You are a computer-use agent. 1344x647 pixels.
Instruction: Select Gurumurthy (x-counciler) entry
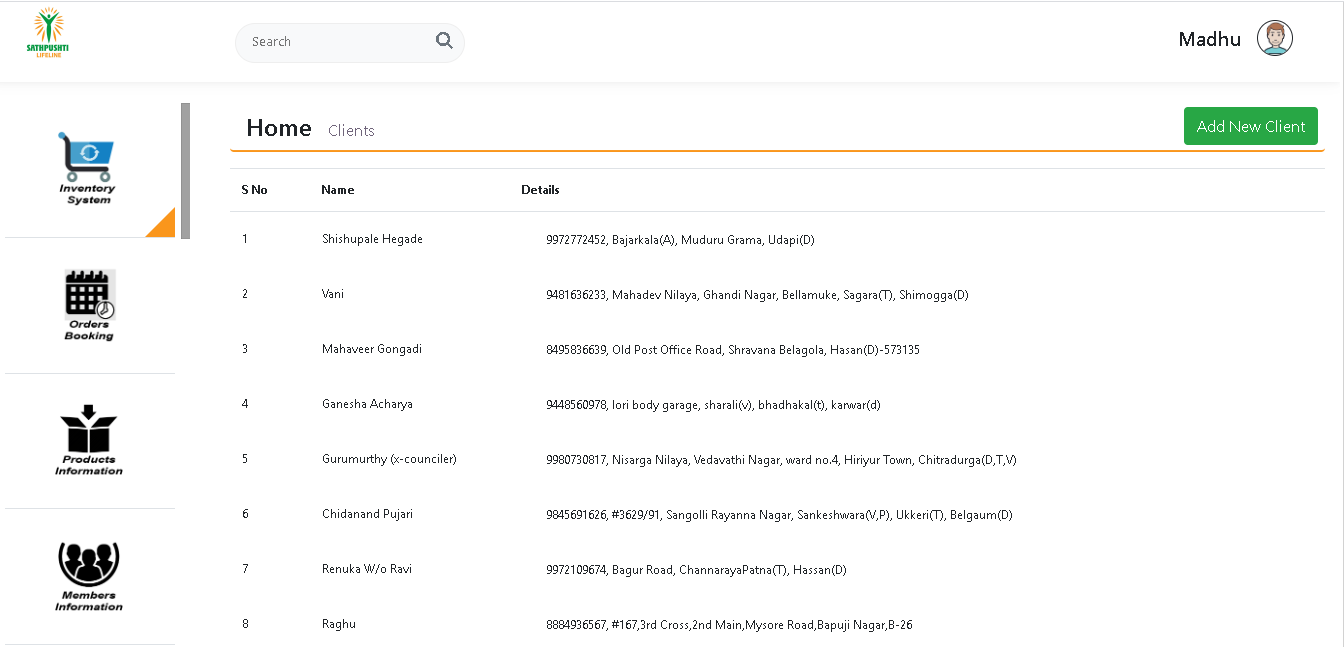coord(389,459)
